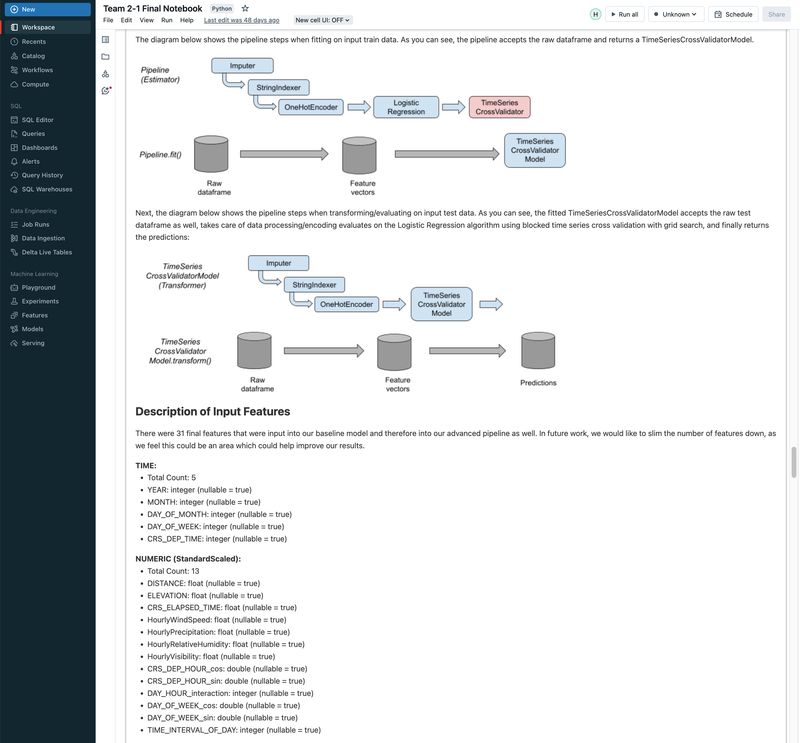This screenshot has height=743, width=800.
Task: Click the Python language badge next to title
Action: coord(221,7)
